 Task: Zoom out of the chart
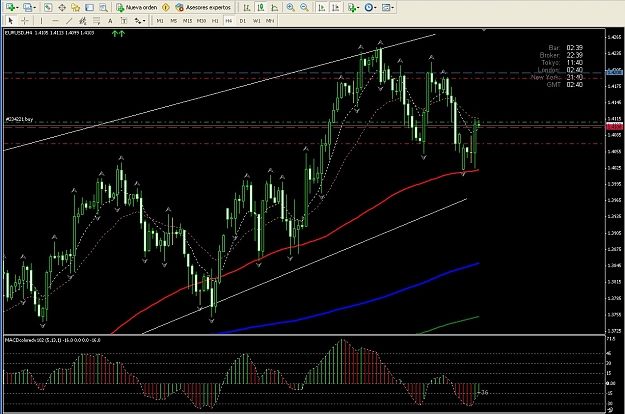tap(304, 7)
